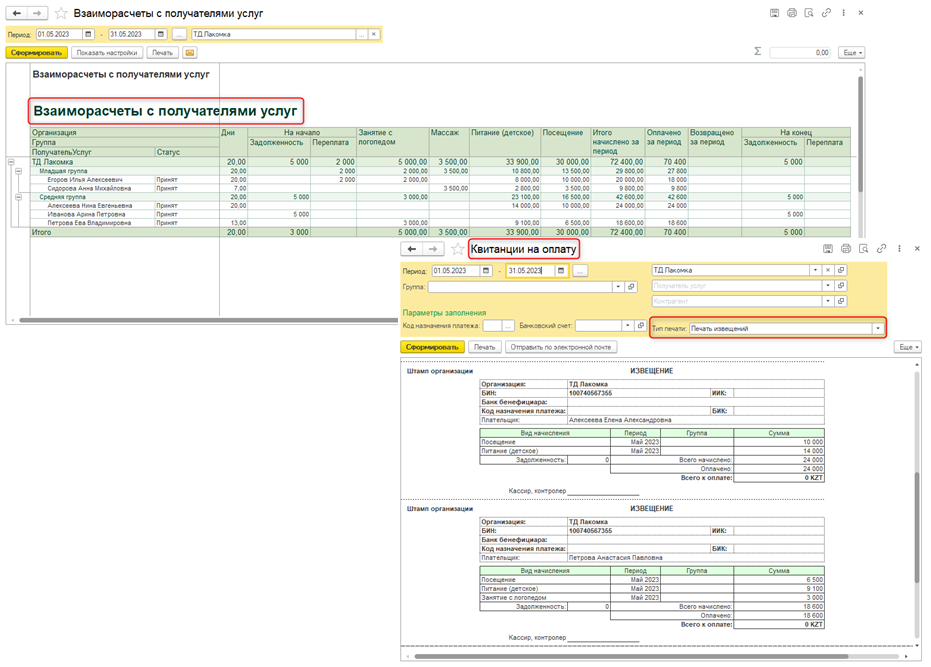The height and width of the screenshot is (667, 931).
Task: Add Взаиморасчеты report to favorites with star
Action: (61, 13)
